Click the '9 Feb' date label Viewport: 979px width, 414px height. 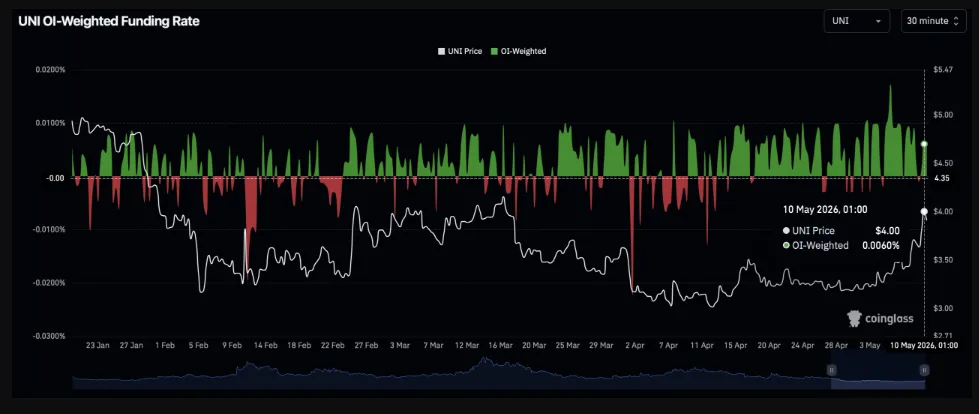(232, 345)
